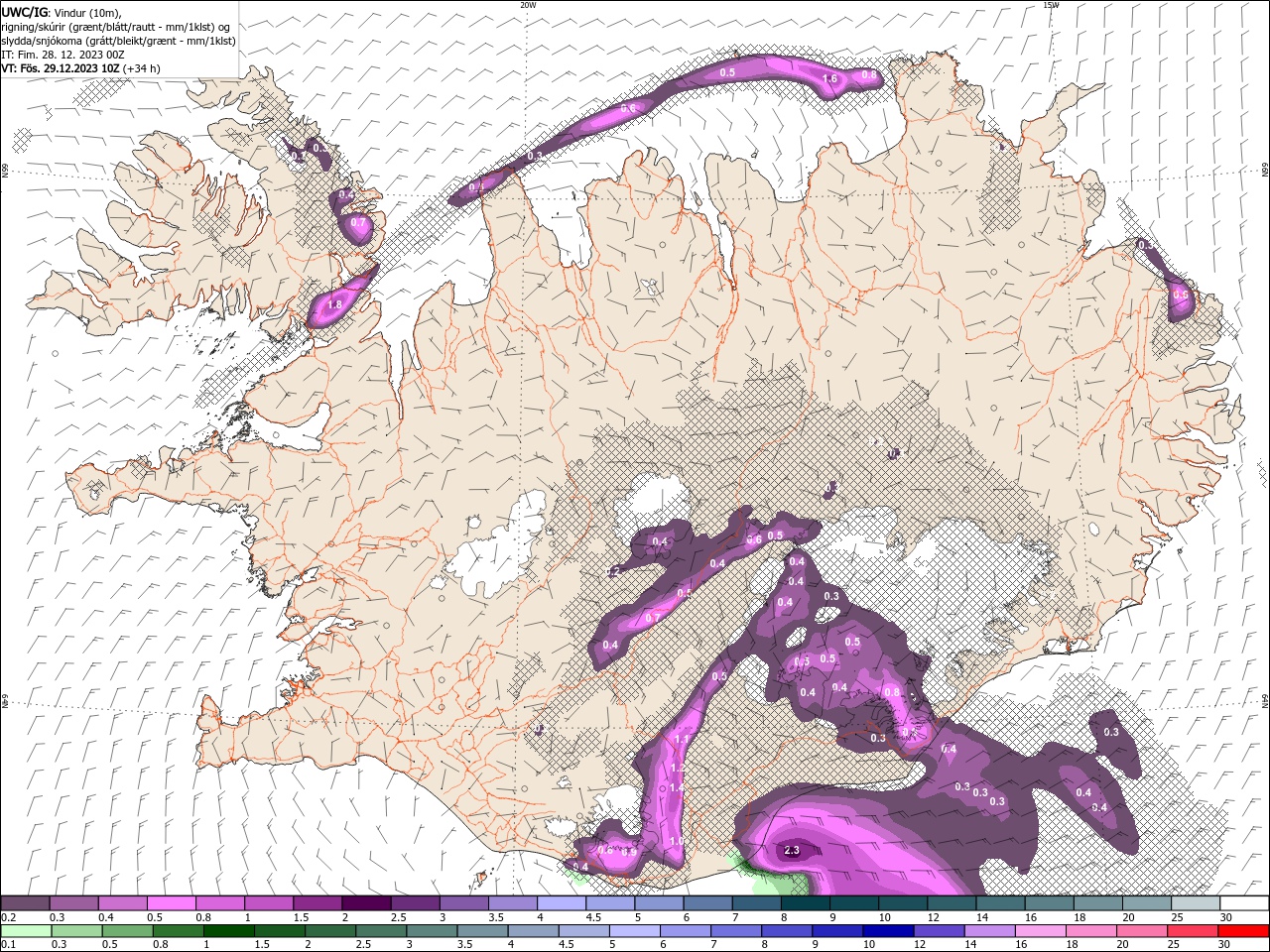Select the 12 teal swatch in upper legend
This screenshot has width=1270, height=952.
pos(952,903)
